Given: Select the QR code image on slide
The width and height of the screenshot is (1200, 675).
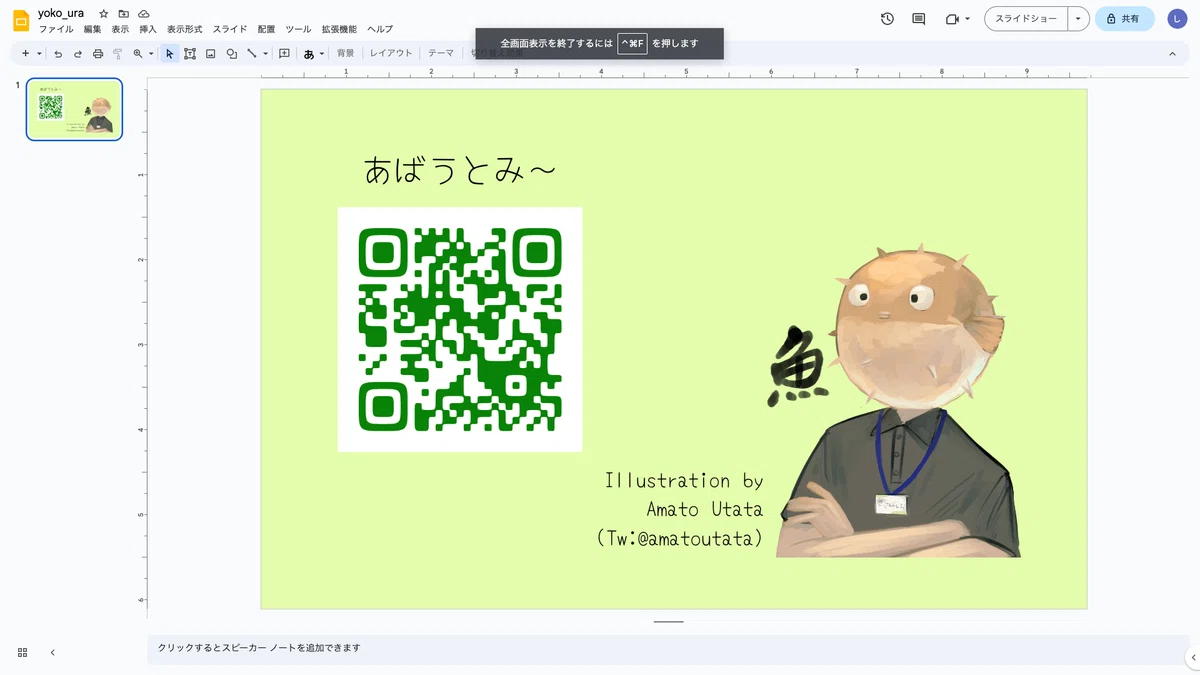Looking at the screenshot, I should 460,330.
